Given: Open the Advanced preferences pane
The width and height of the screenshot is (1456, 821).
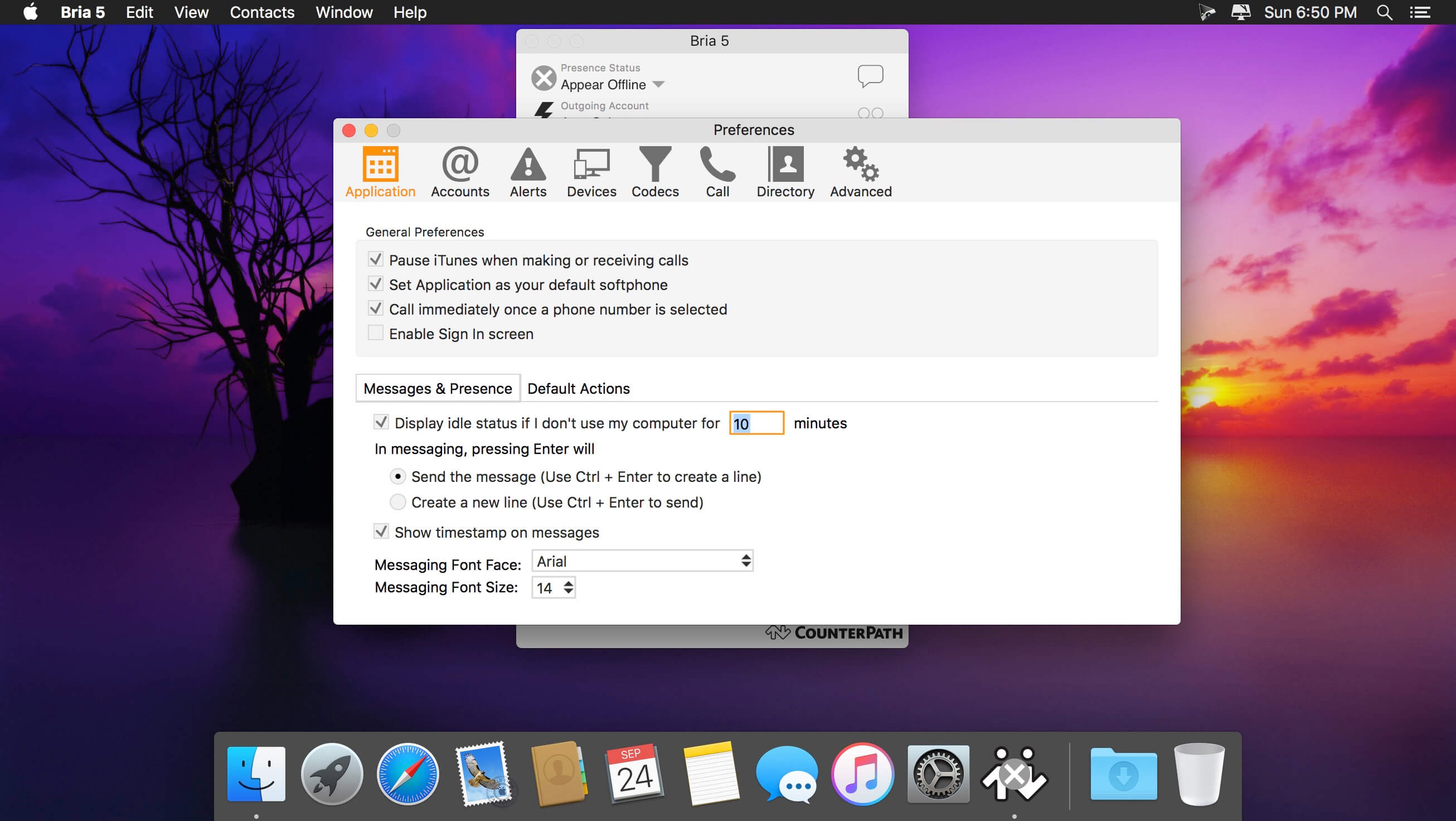Looking at the screenshot, I should click(861, 172).
